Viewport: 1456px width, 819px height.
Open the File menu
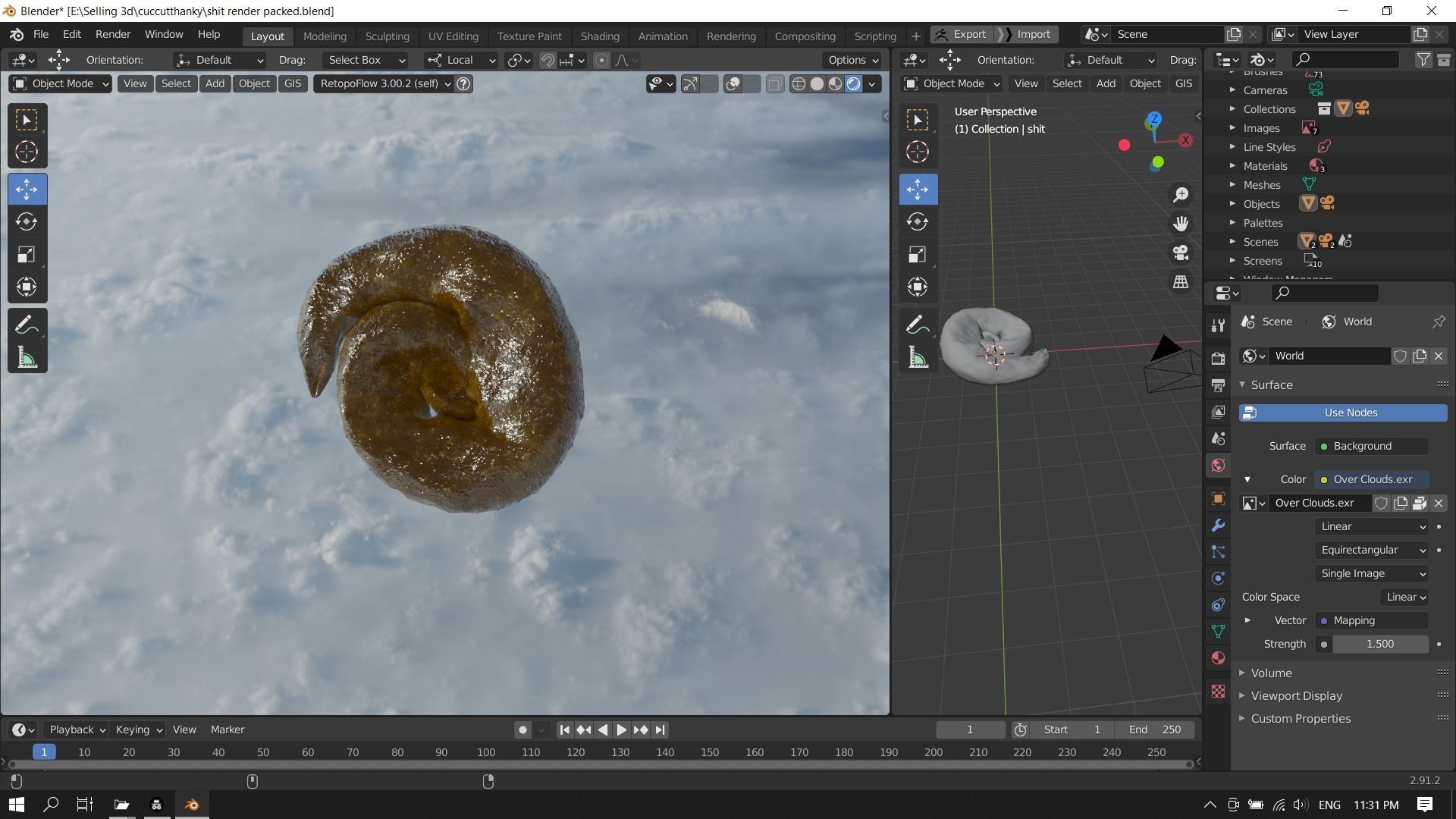point(41,34)
